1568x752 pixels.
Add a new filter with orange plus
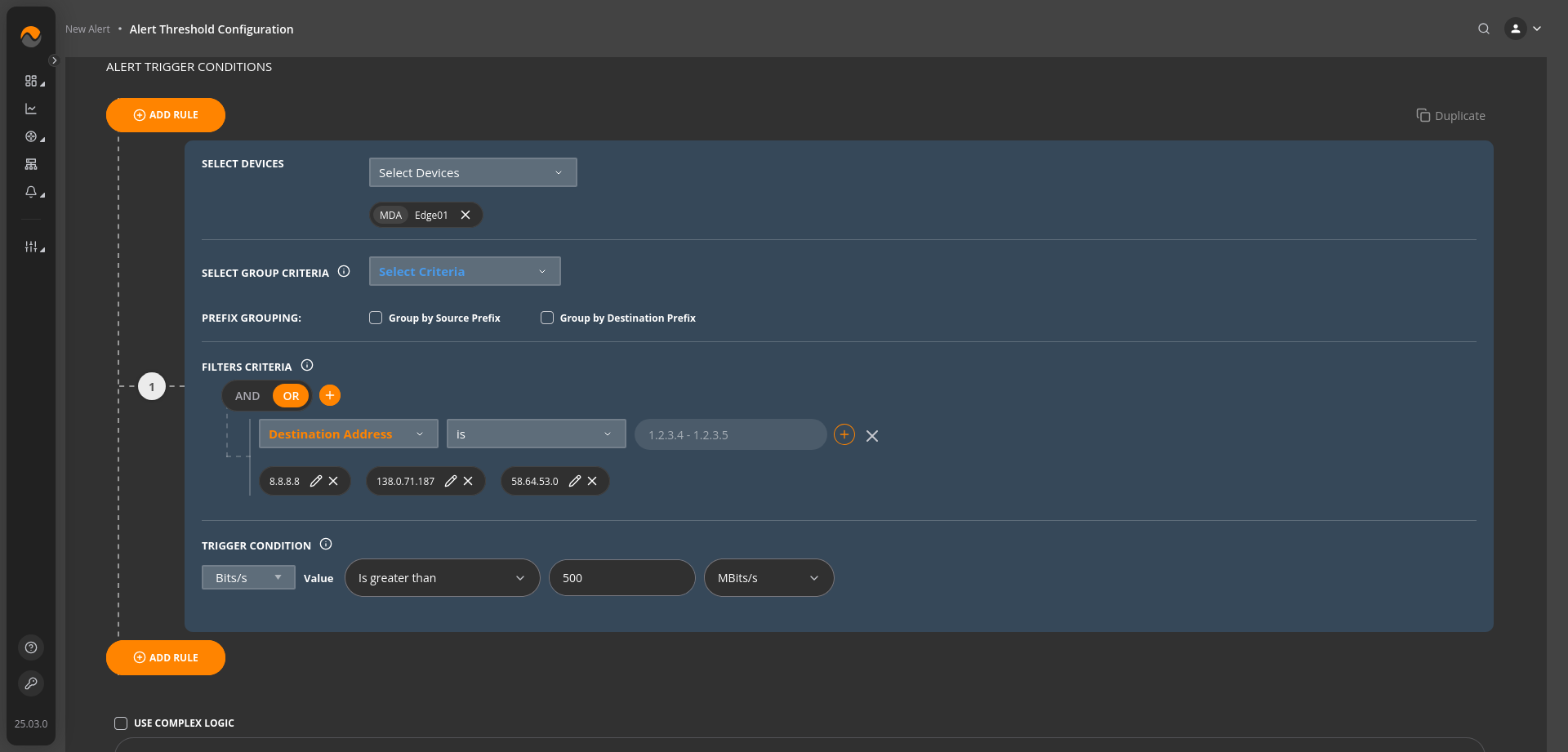pos(330,395)
